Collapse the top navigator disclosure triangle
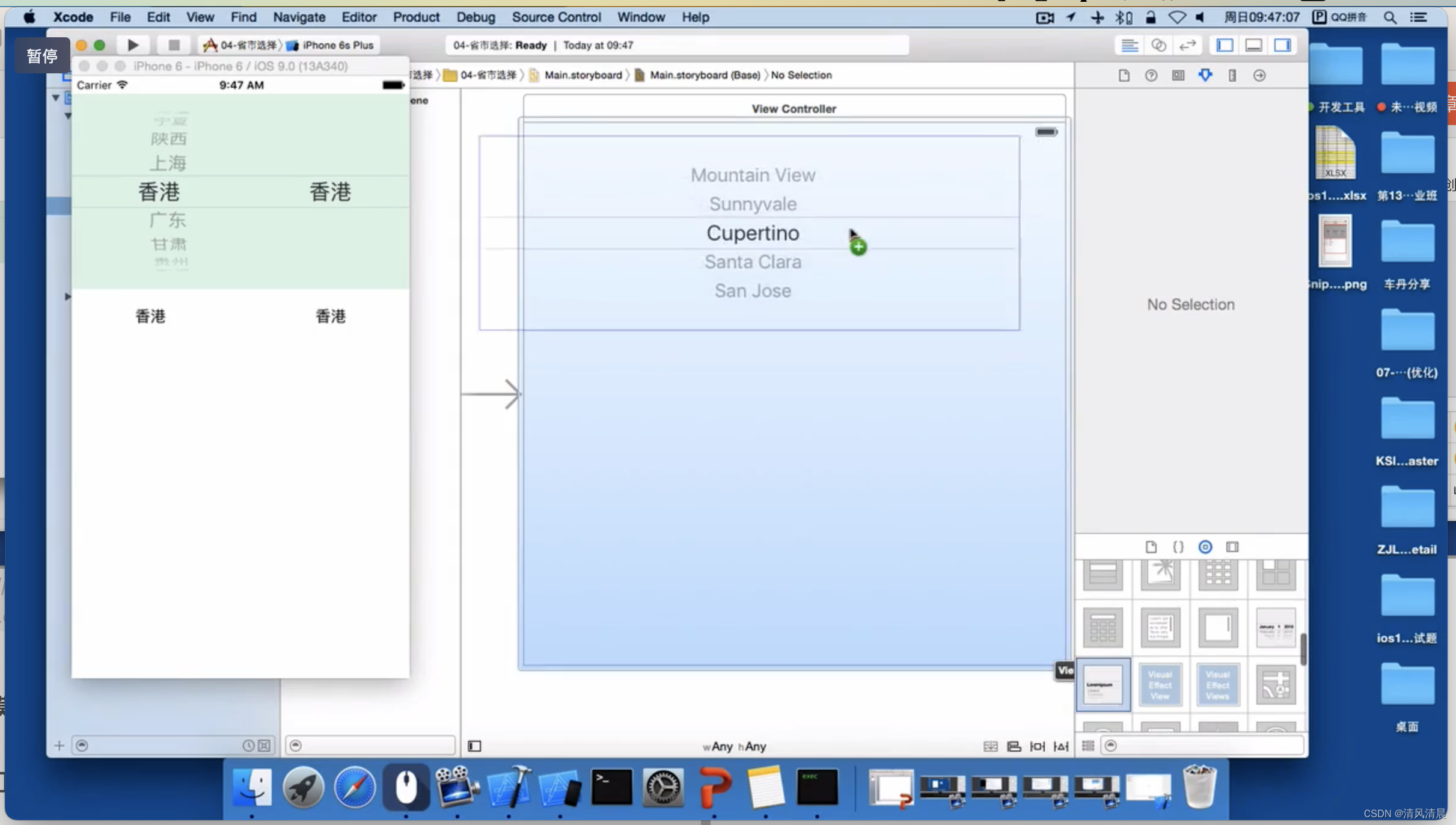 (x=55, y=97)
